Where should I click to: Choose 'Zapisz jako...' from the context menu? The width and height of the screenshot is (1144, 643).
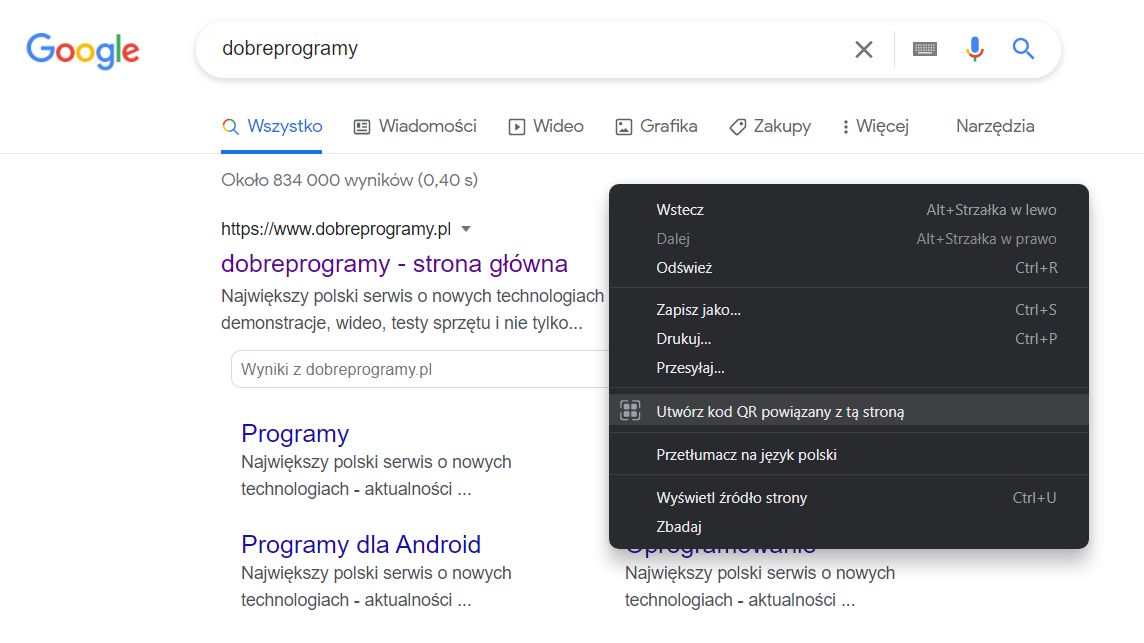click(700, 309)
